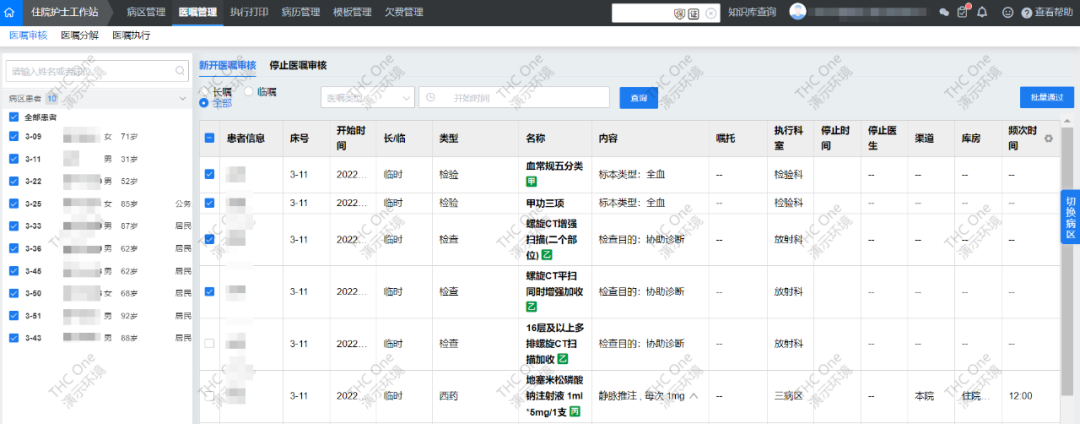Click the patient search magnifier icon
1080x424 pixels.
pyautogui.click(x=180, y=71)
